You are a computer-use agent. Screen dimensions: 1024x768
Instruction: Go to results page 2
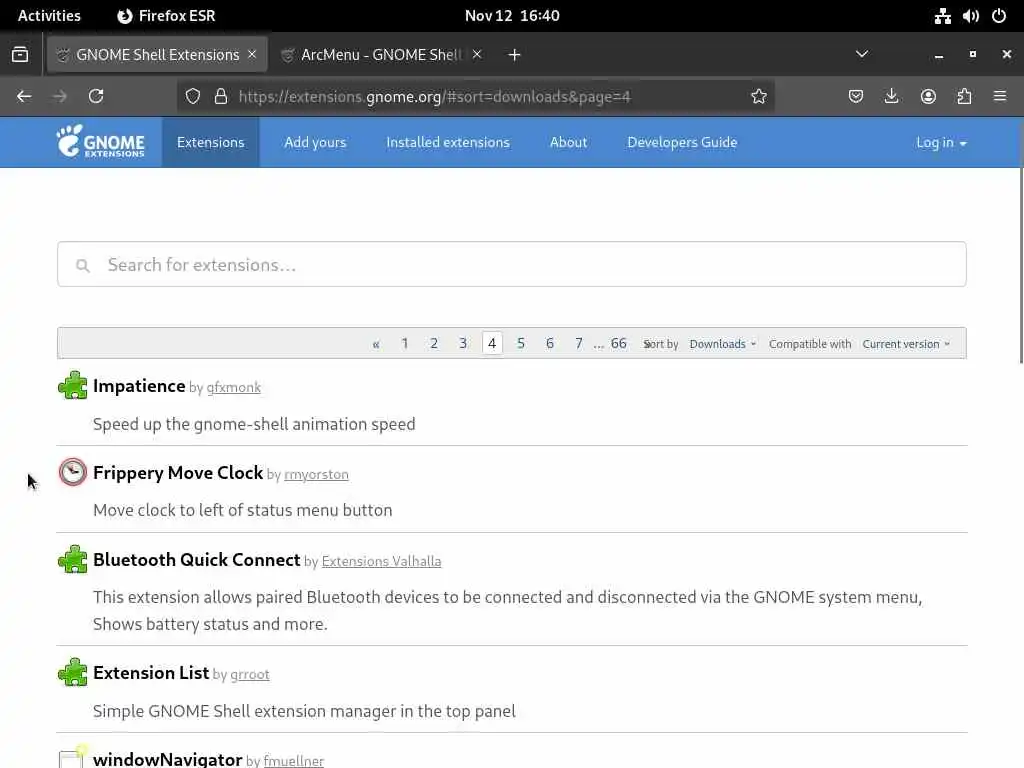coord(434,344)
